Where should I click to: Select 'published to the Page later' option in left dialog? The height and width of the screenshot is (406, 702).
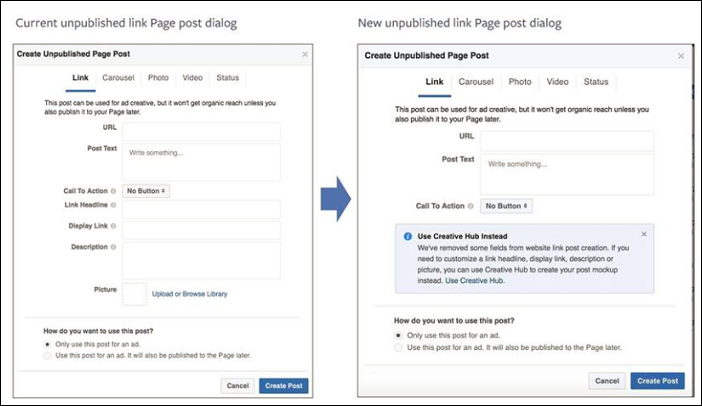48,355
